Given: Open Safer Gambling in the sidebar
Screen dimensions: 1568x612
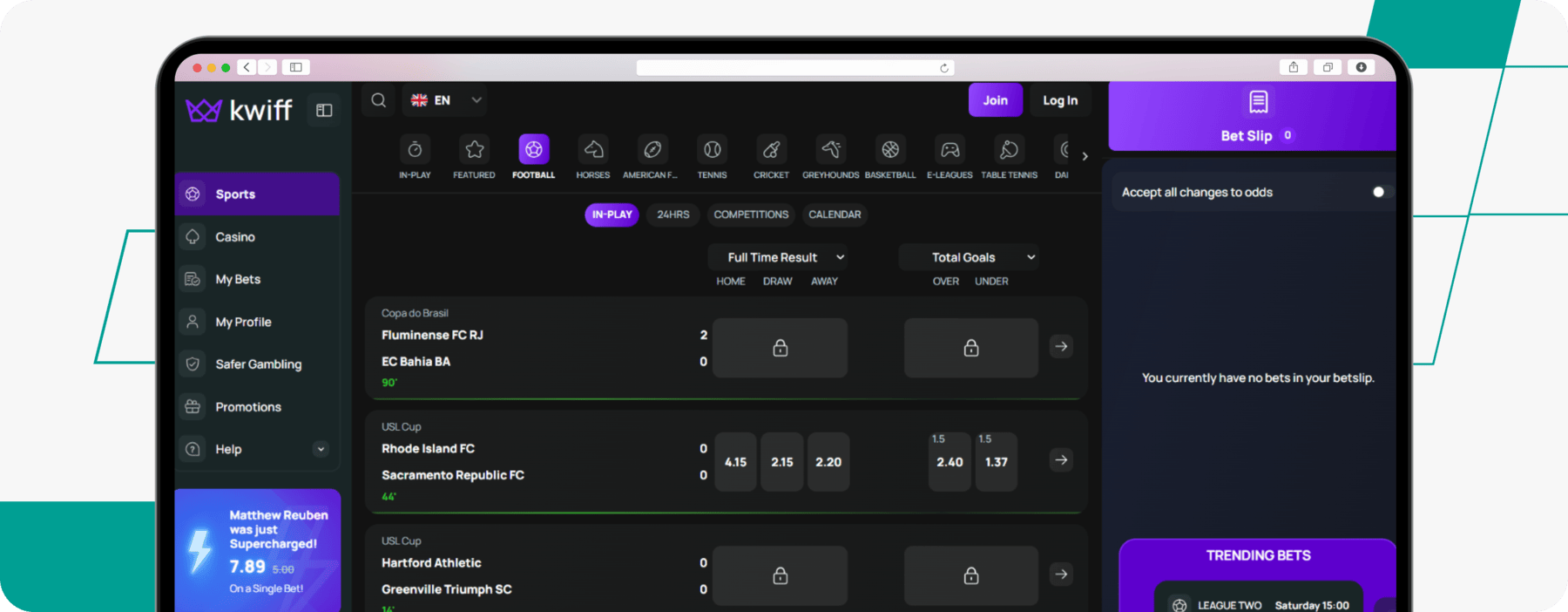Looking at the screenshot, I should [x=258, y=364].
